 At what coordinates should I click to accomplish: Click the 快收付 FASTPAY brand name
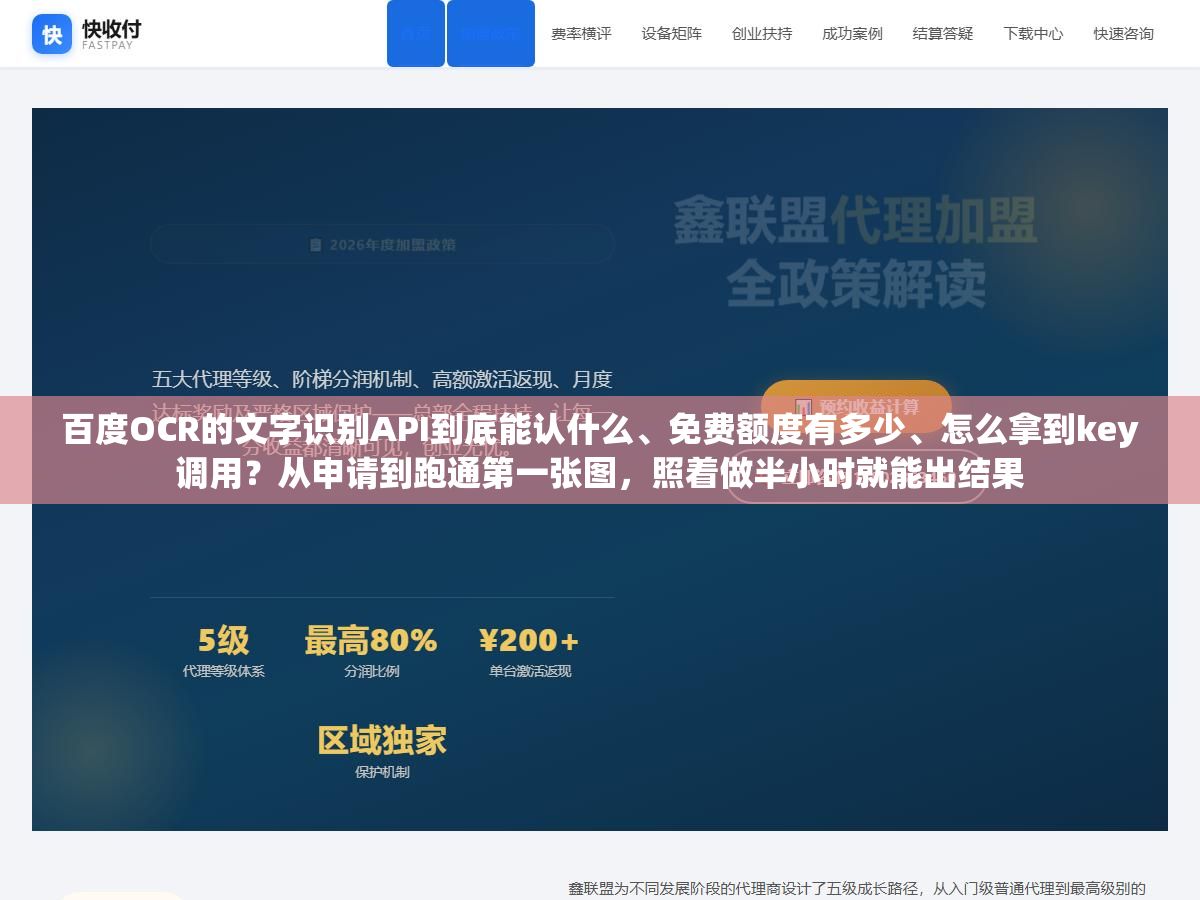111,34
